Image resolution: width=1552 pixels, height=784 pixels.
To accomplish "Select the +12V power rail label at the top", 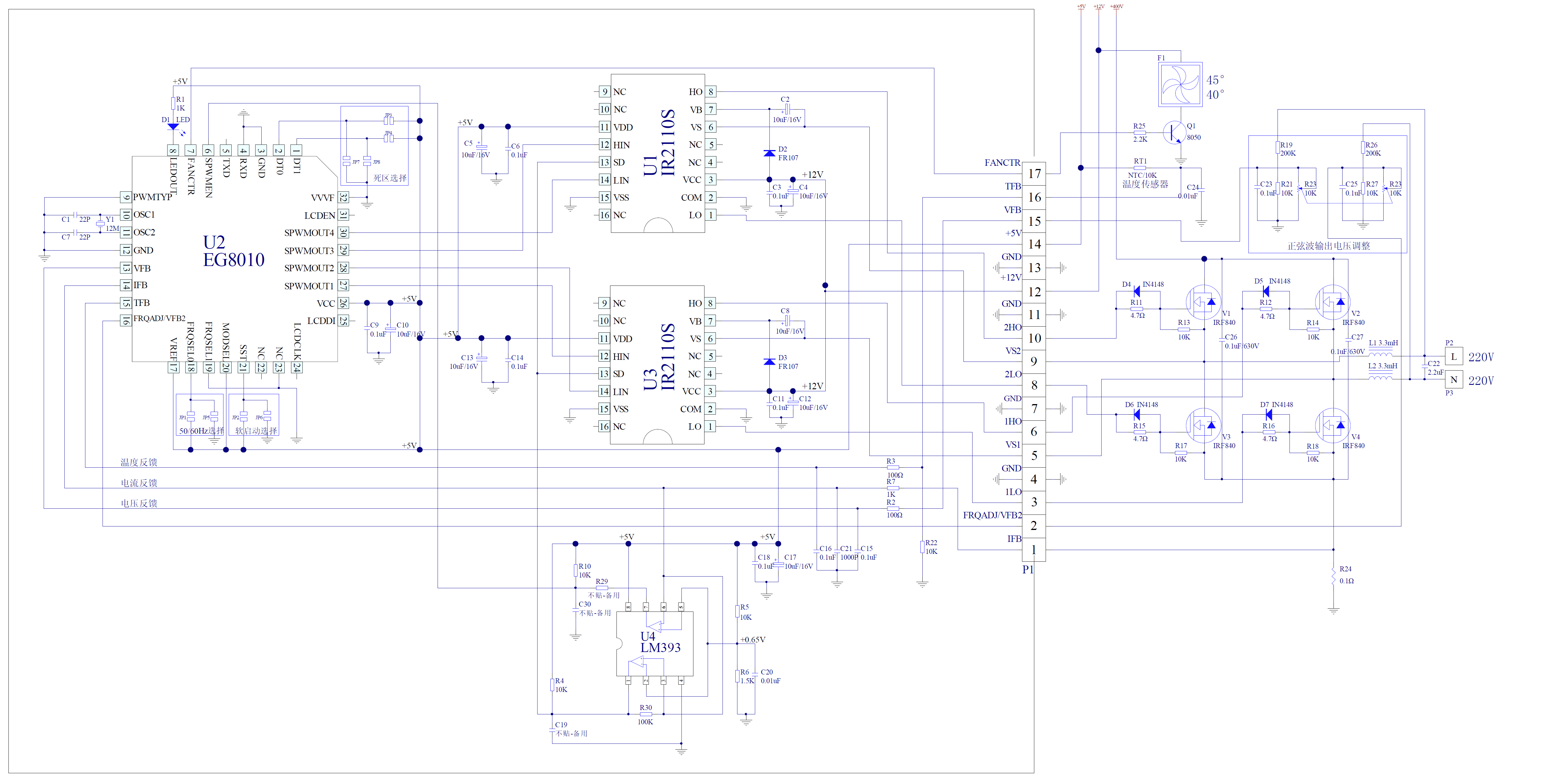I will point(1099,7).
